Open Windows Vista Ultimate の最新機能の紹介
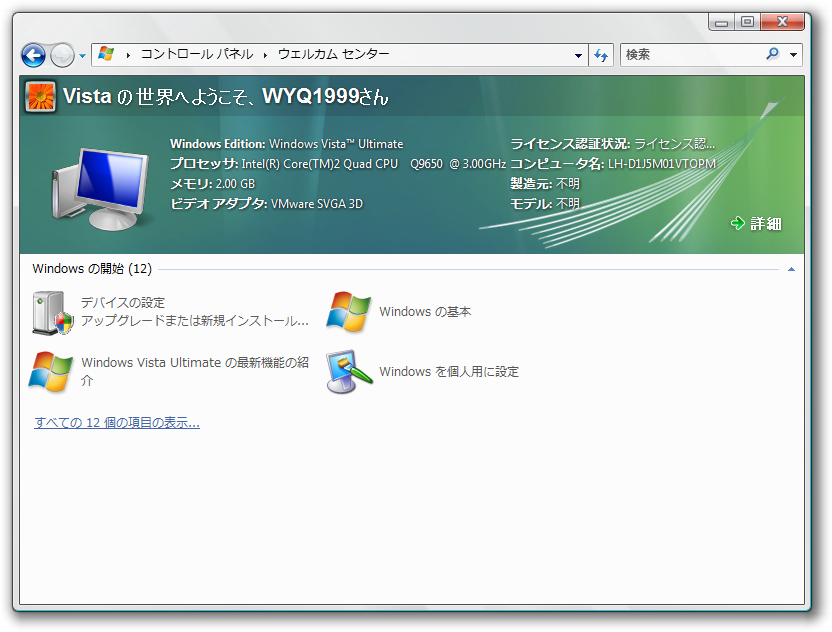 point(195,371)
